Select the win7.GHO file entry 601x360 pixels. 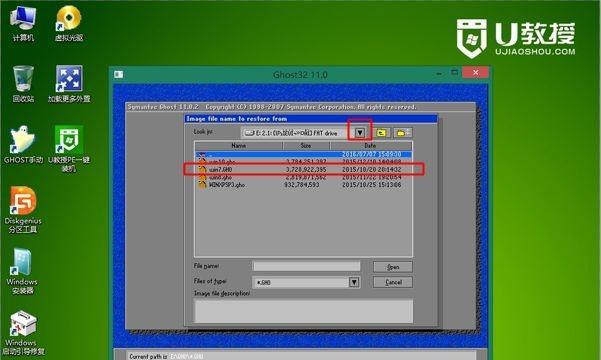pos(303,169)
